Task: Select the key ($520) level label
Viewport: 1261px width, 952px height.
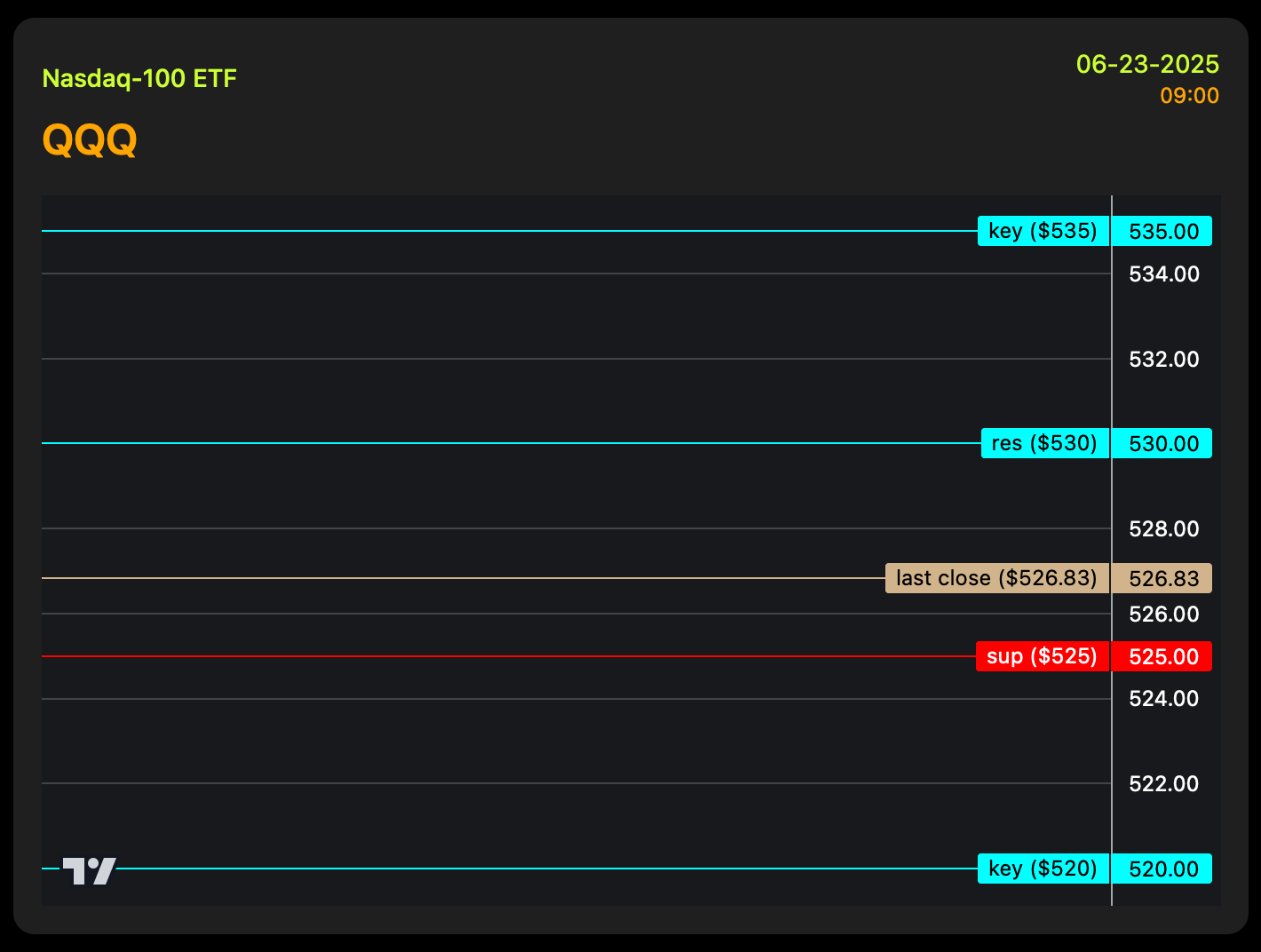Action: (x=1043, y=869)
